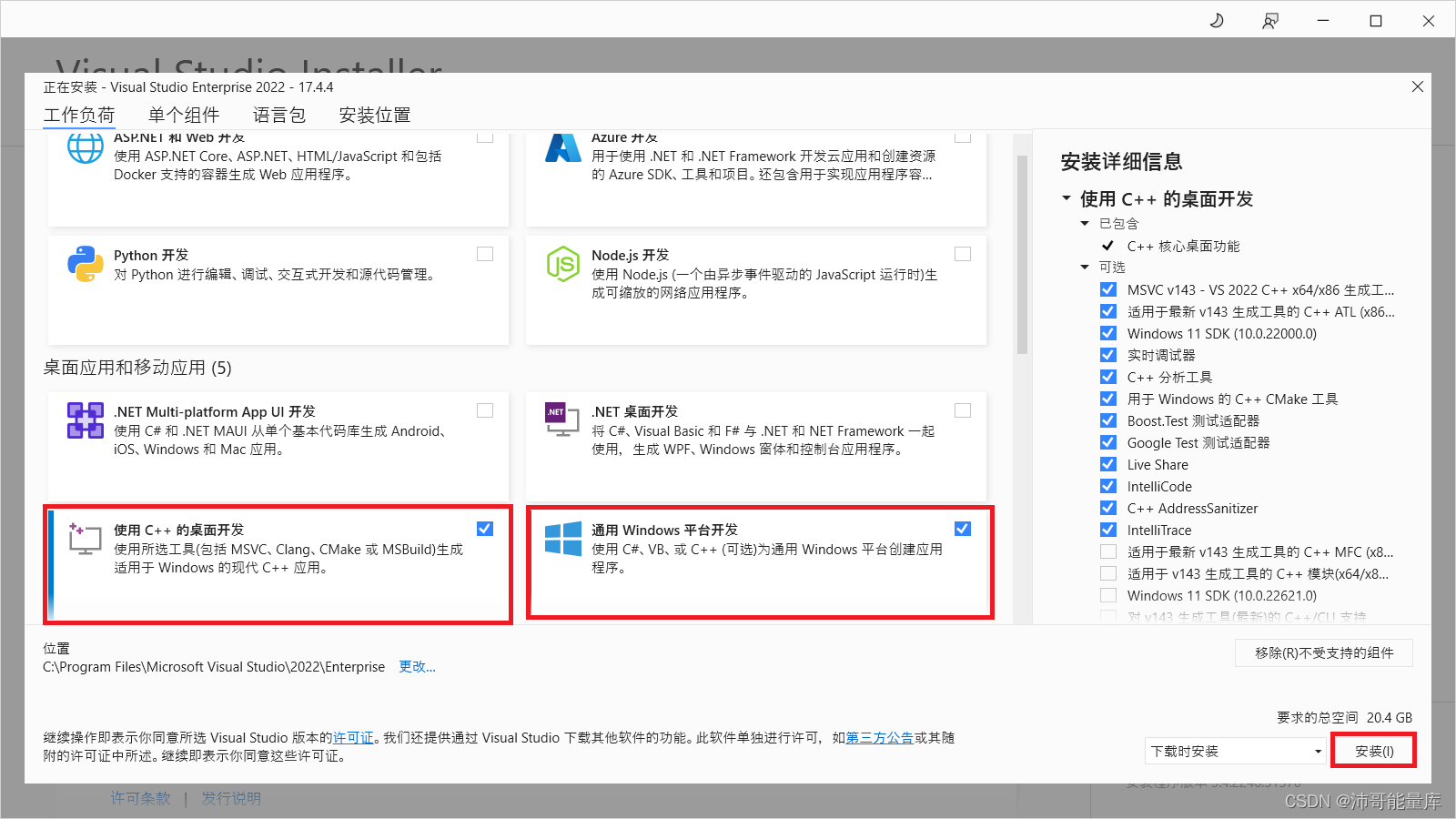The height and width of the screenshot is (819, 1456).
Task: Switch to the Individual components (单个组件) tab
Action: click(x=184, y=116)
